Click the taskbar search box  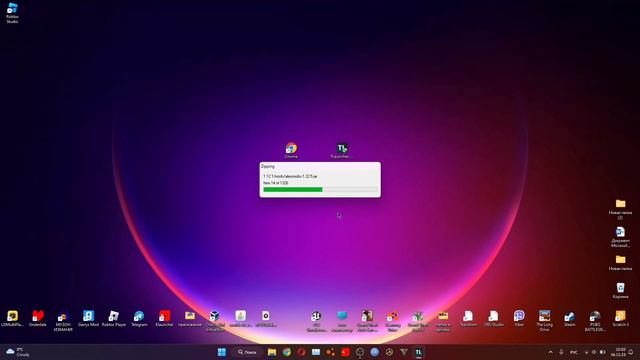coord(247,352)
